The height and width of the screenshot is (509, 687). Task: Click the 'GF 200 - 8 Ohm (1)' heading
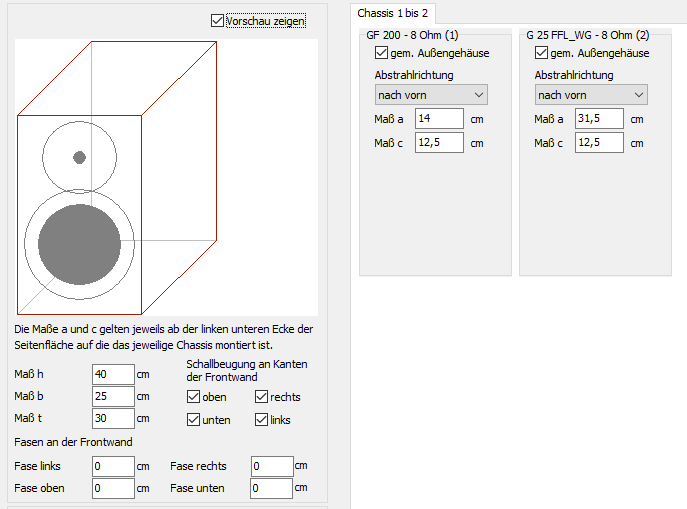tap(412, 35)
